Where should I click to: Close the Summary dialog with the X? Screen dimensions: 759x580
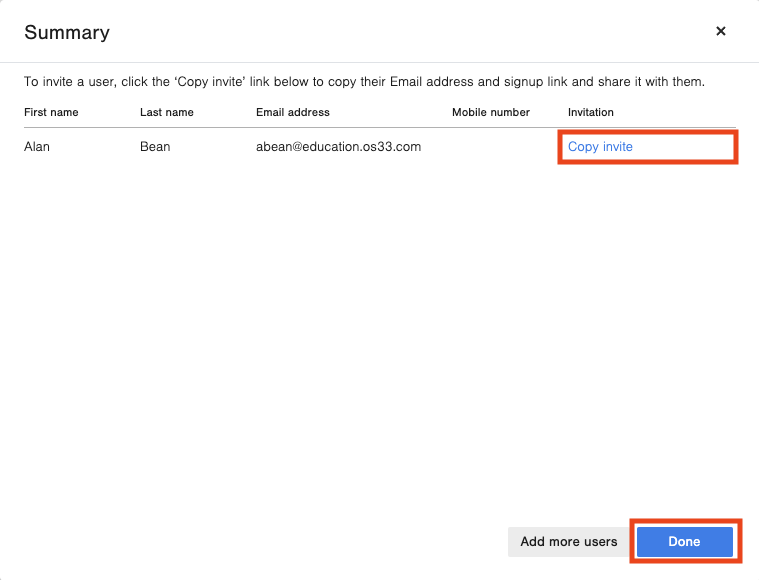pos(720,32)
